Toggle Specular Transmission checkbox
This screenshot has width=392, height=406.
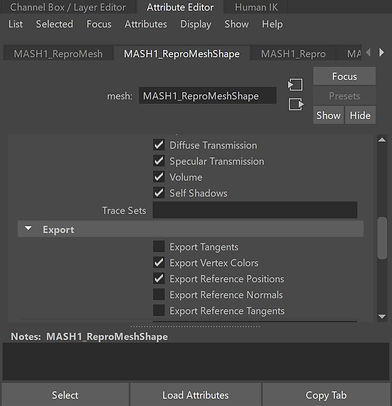pos(159,161)
